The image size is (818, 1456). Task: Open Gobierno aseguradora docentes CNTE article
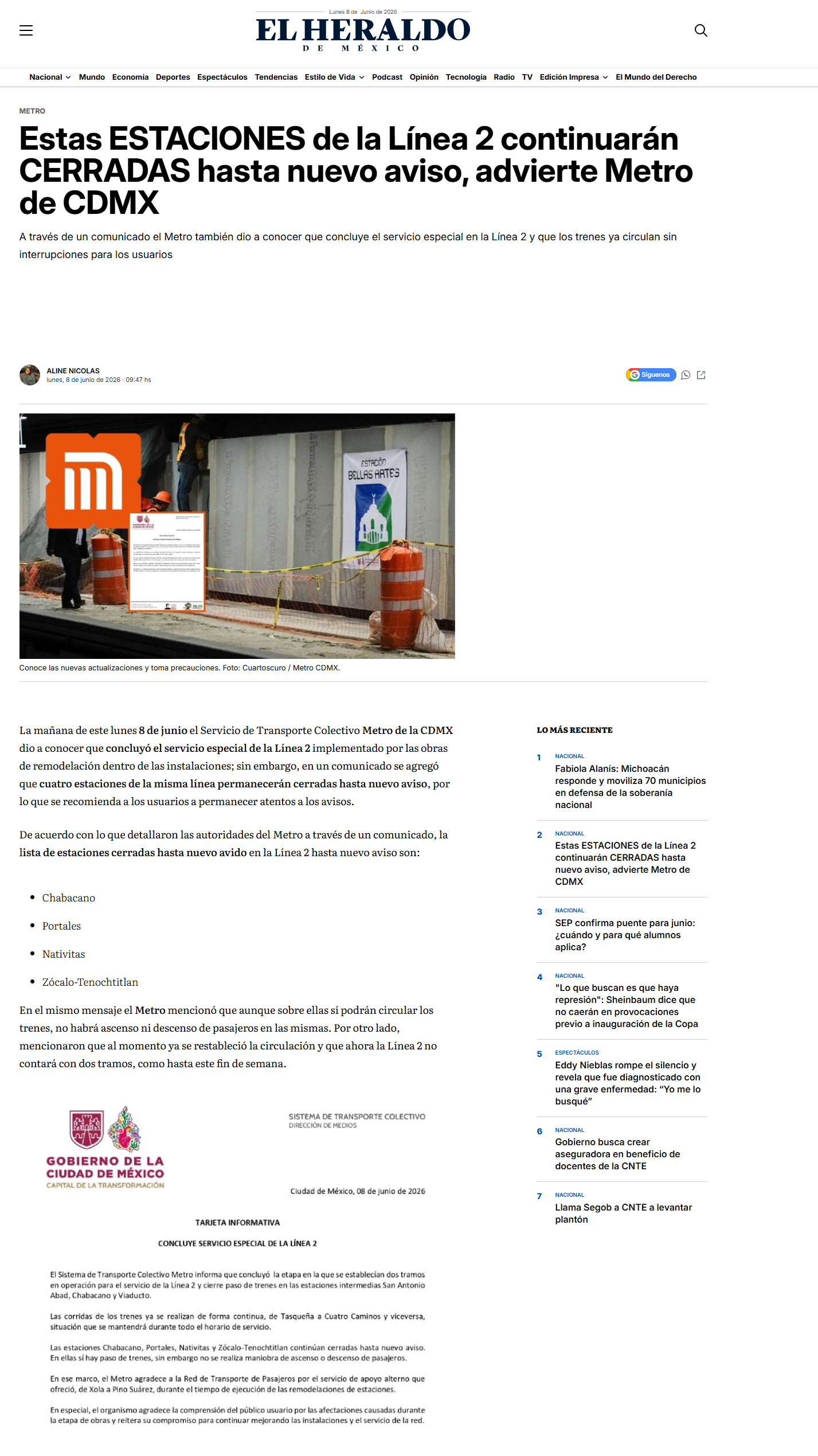point(617,1154)
